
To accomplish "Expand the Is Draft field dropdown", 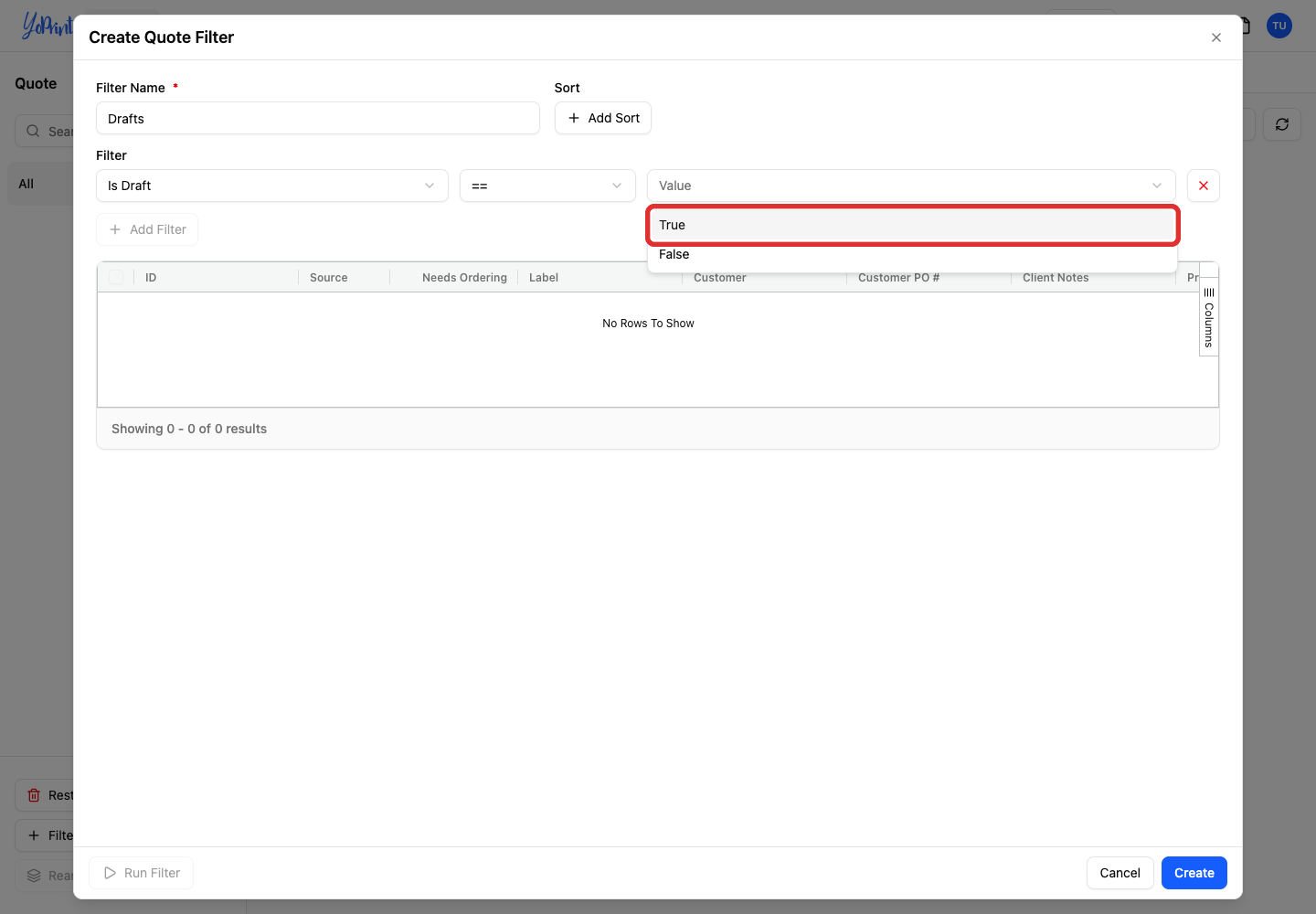I will (272, 186).
